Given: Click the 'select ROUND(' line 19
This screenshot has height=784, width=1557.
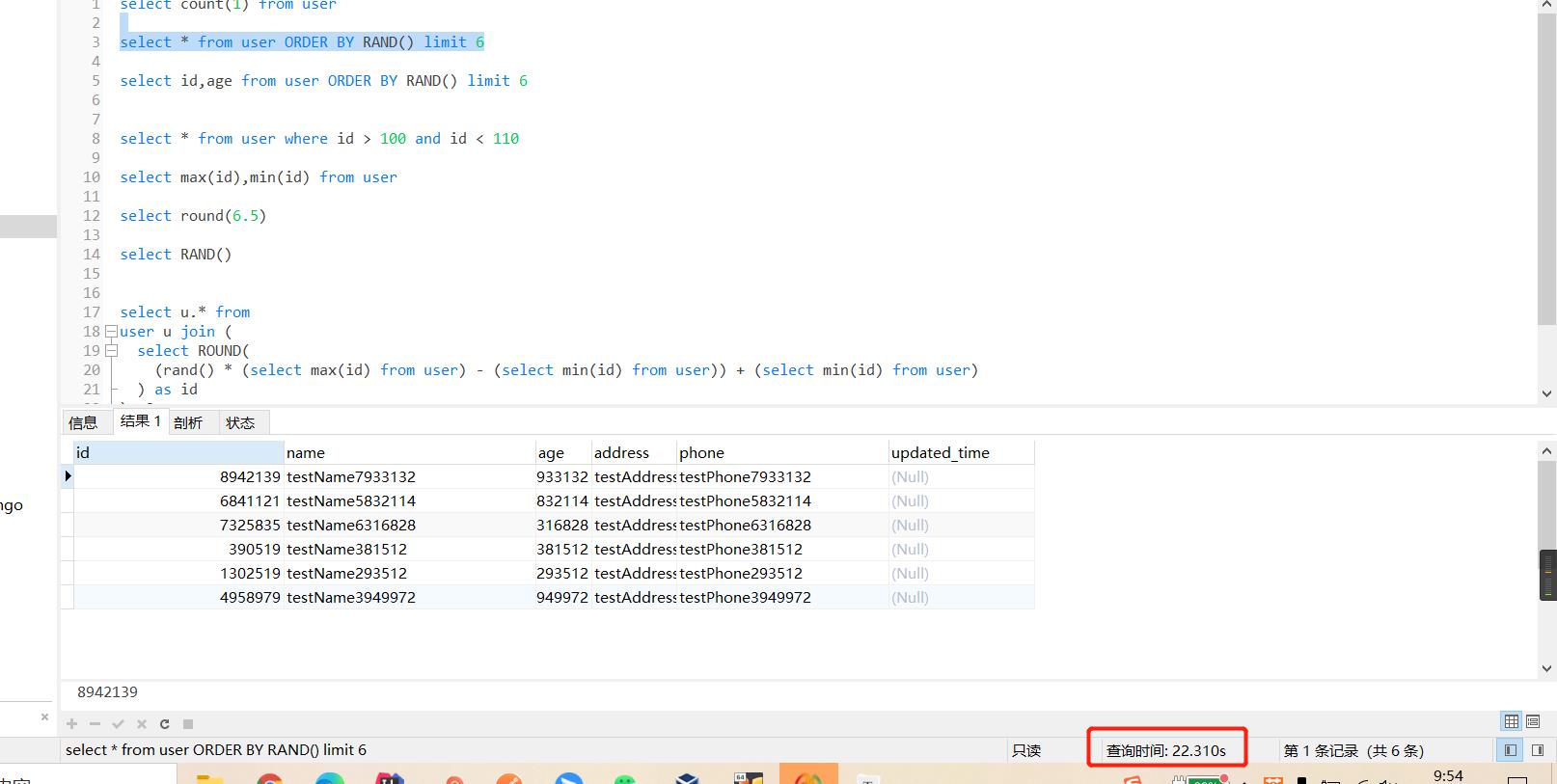Looking at the screenshot, I should 193,350.
